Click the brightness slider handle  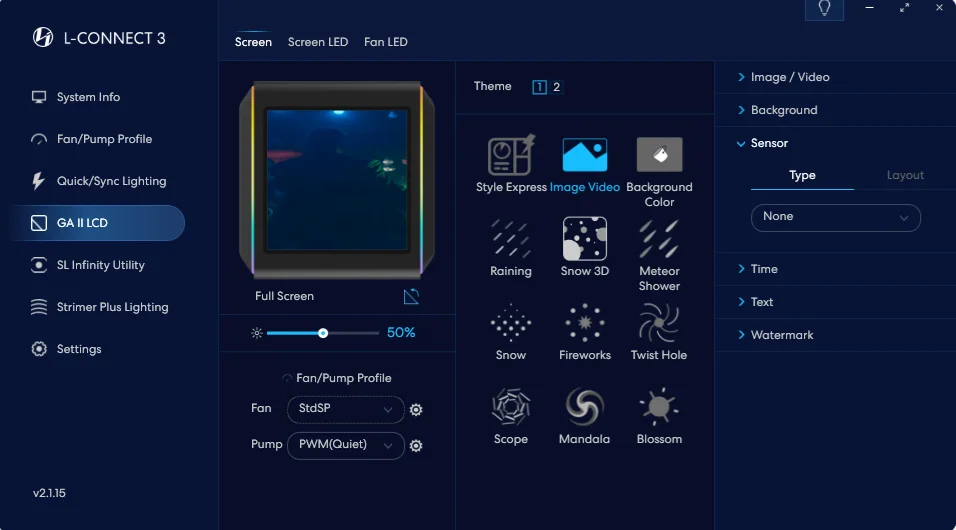323,333
